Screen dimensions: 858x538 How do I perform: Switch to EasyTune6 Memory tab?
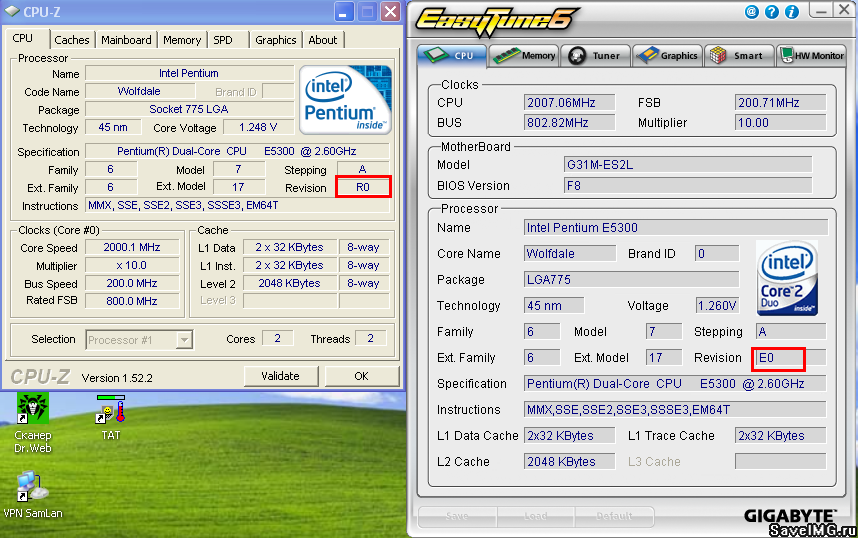click(x=525, y=56)
